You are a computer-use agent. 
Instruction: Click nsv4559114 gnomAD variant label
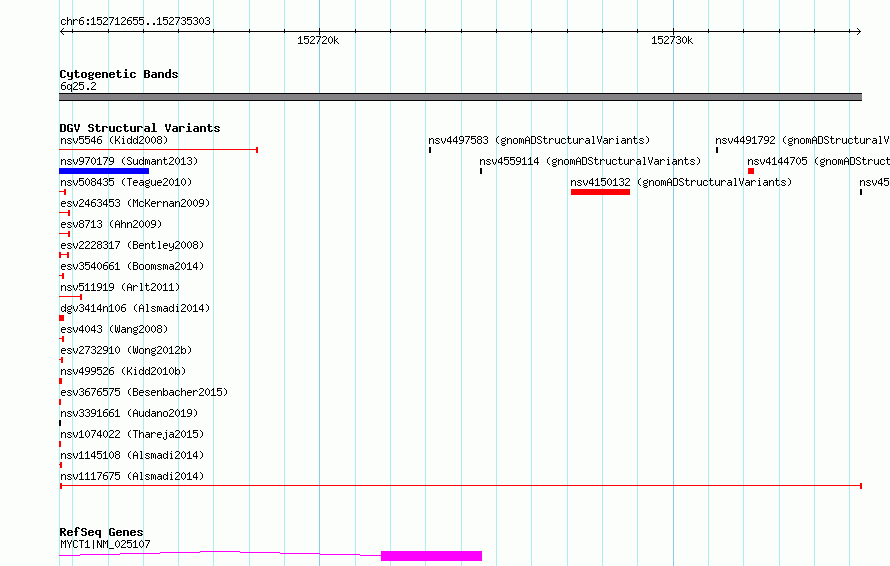pyautogui.click(x=590, y=161)
